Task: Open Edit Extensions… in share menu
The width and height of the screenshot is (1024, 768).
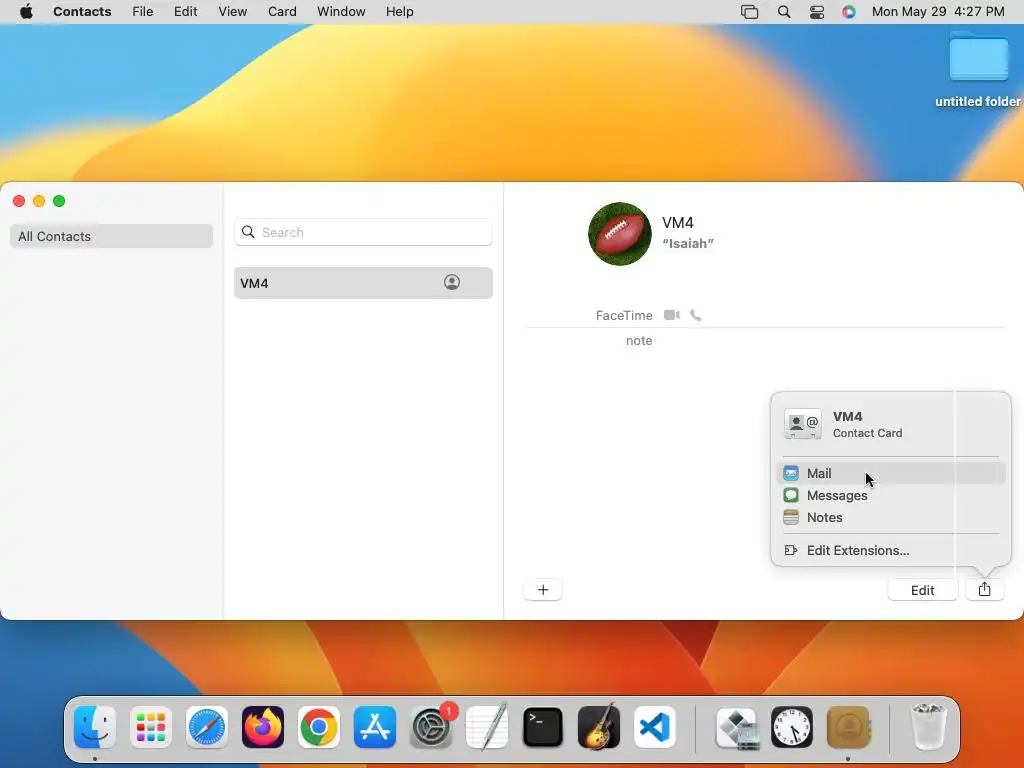Action: (891, 551)
